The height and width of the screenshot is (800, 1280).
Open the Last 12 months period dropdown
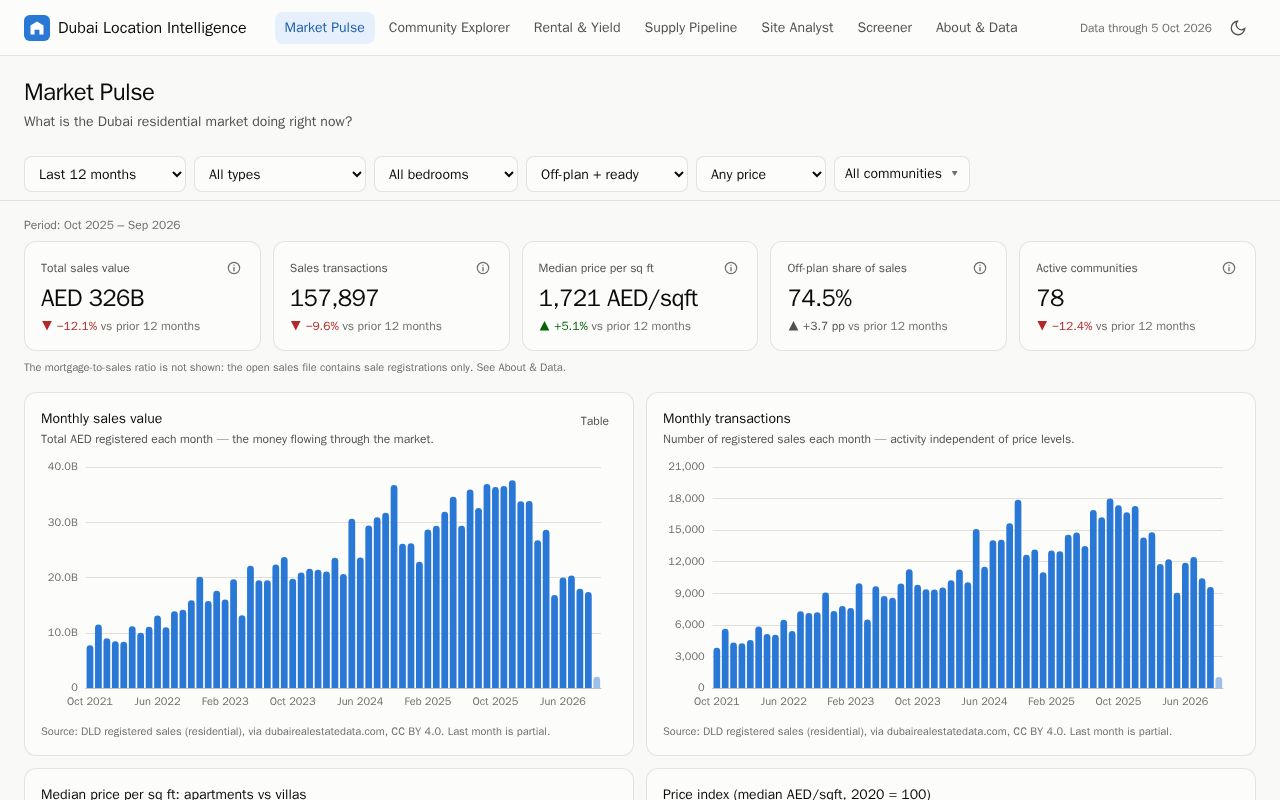105,174
